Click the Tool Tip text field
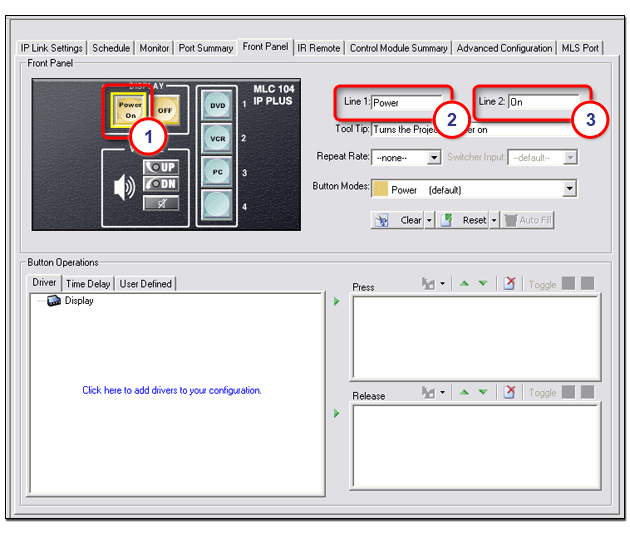This screenshot has width=630, height=534. [x=470, y=129]
